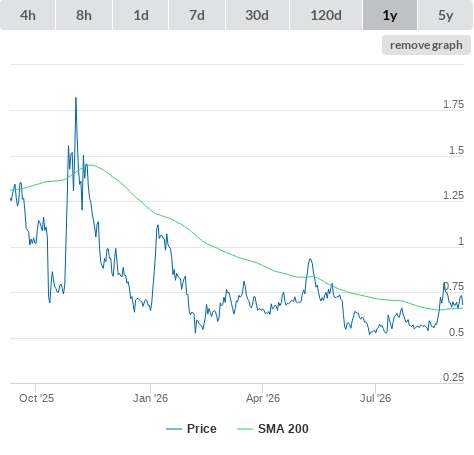The width and height of the screenshot is (474, 455).
Task: Switch chart to 5y range
Action: (x=446, y=15)
